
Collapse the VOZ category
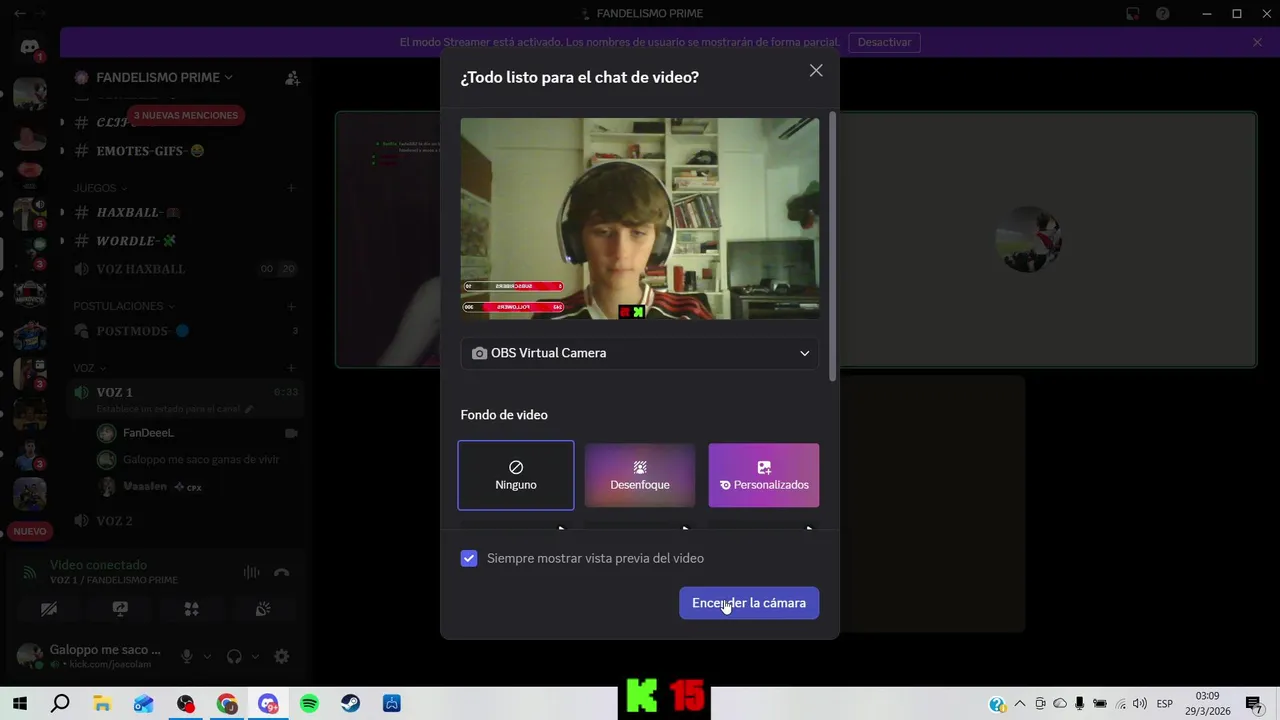(x=90, y=368)
